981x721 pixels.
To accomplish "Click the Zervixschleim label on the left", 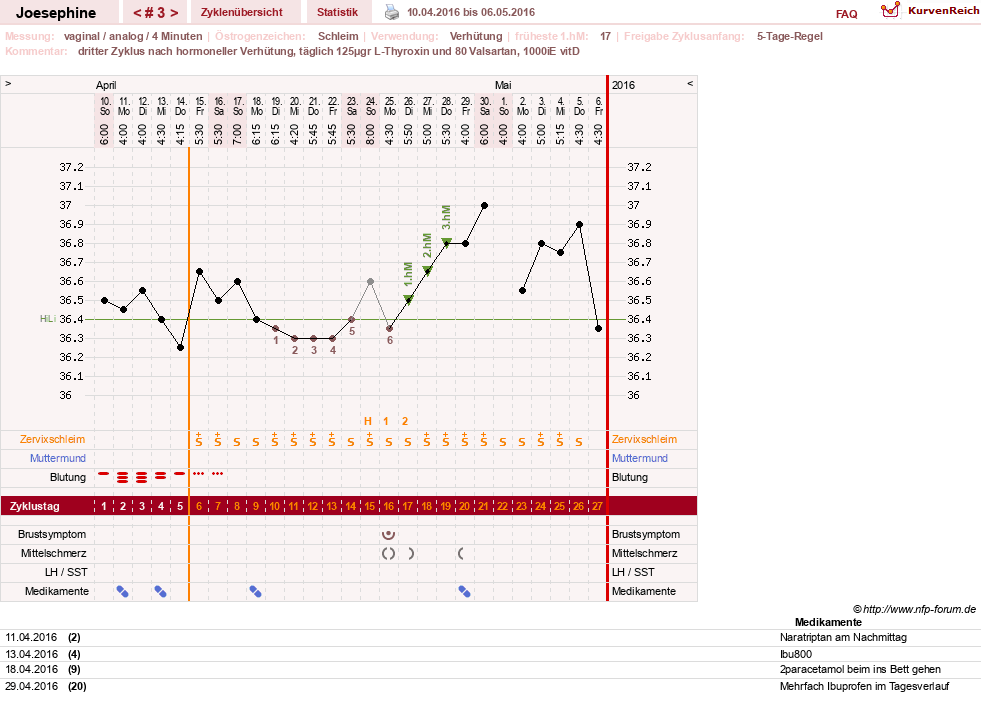I will click(x=53, y=439).
